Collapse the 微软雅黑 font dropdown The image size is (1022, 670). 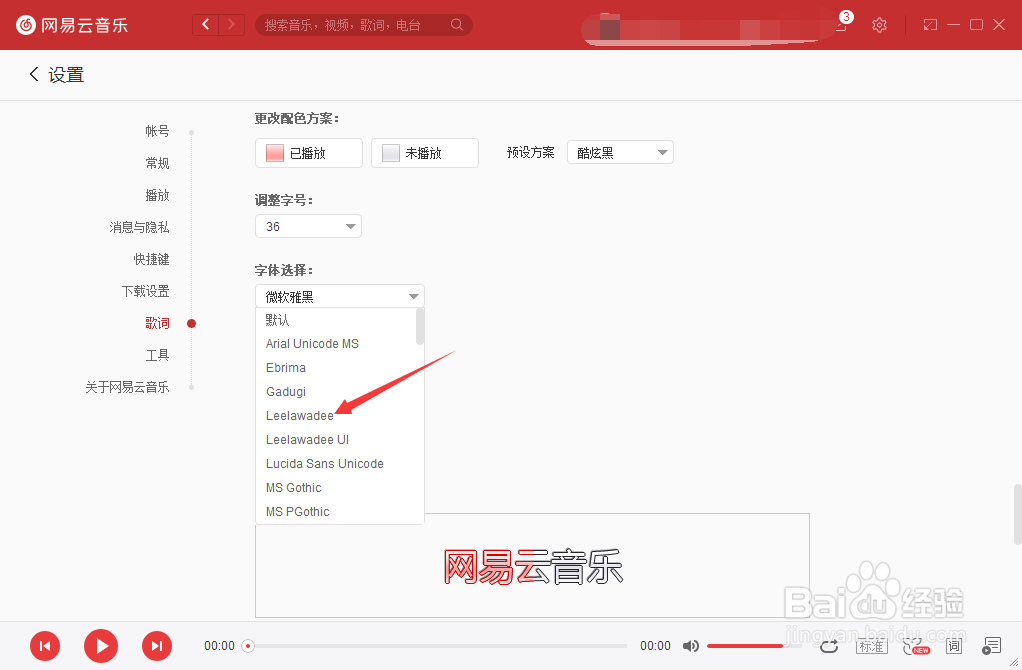[x=340, y=297]
